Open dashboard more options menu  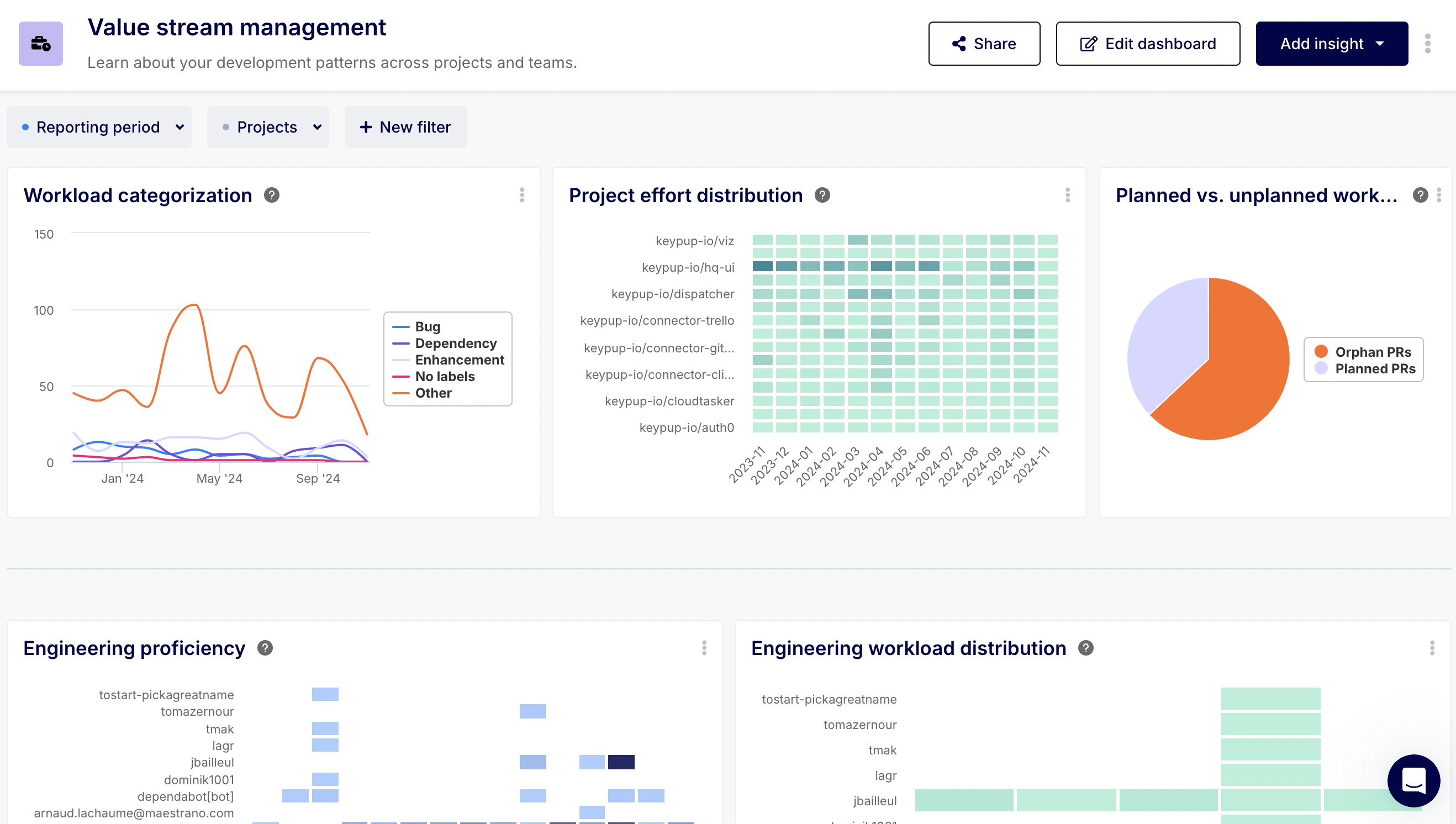pyautogui.click(x=1427, y=44)
